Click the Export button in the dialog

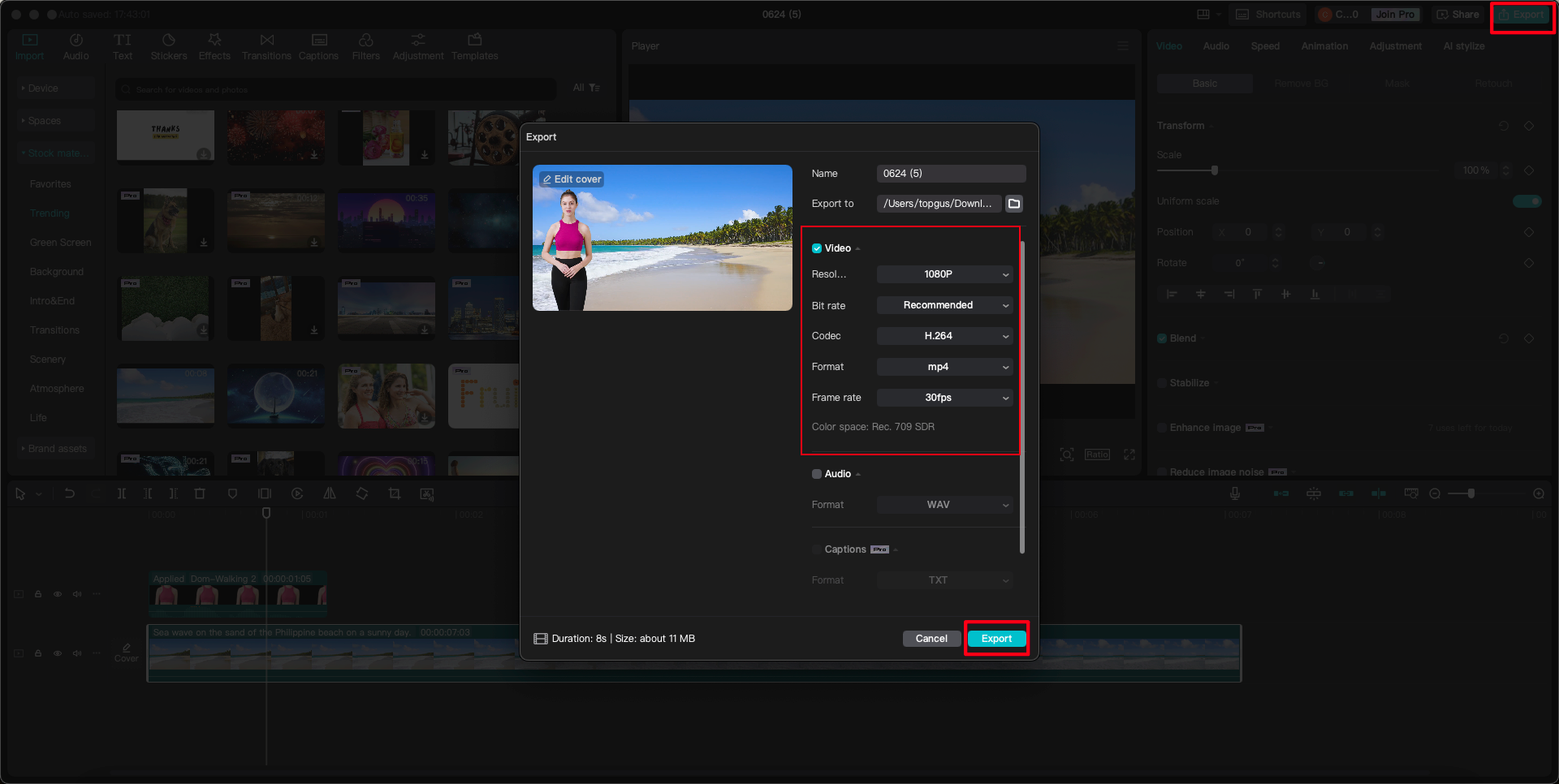[x=996, y=639]
